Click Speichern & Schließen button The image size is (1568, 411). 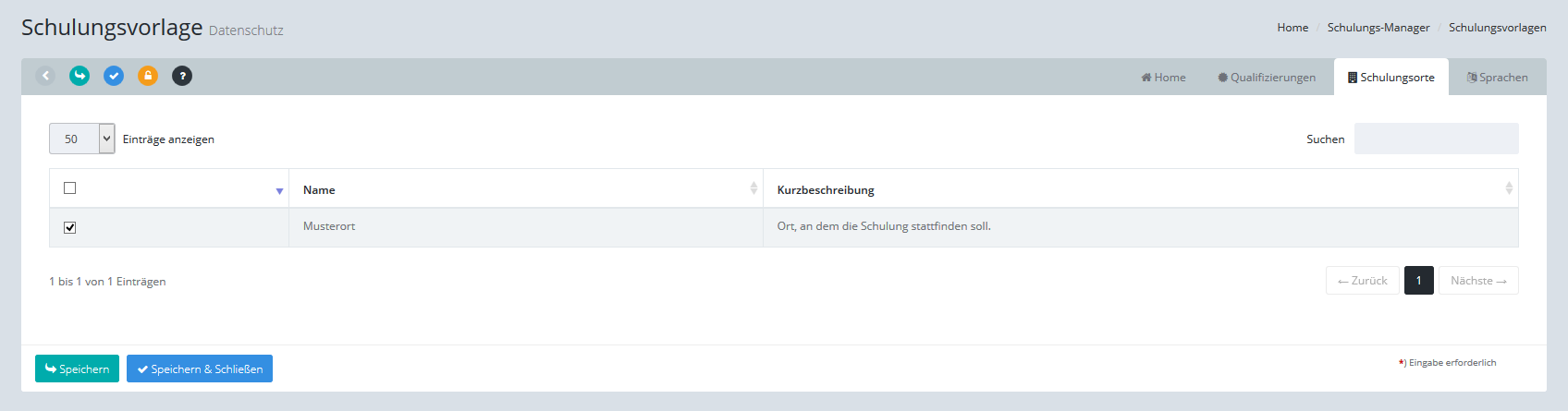pyautogui.click(x=200, y=369)
